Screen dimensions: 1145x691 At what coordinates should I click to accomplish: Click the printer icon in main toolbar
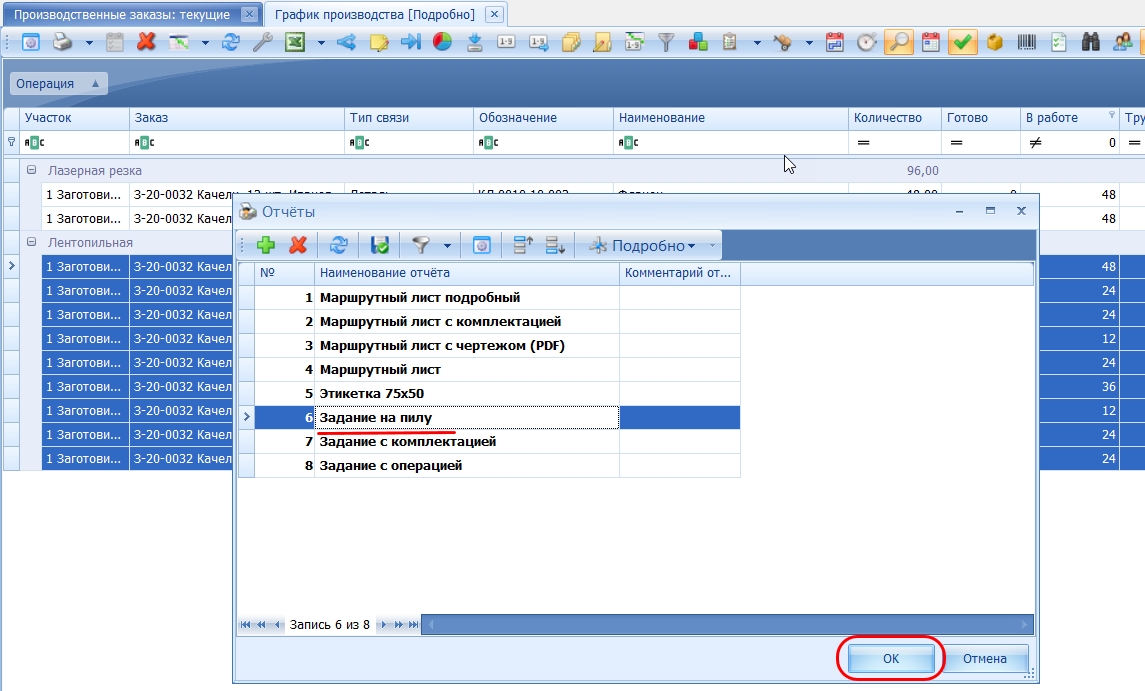coord(63,42)
